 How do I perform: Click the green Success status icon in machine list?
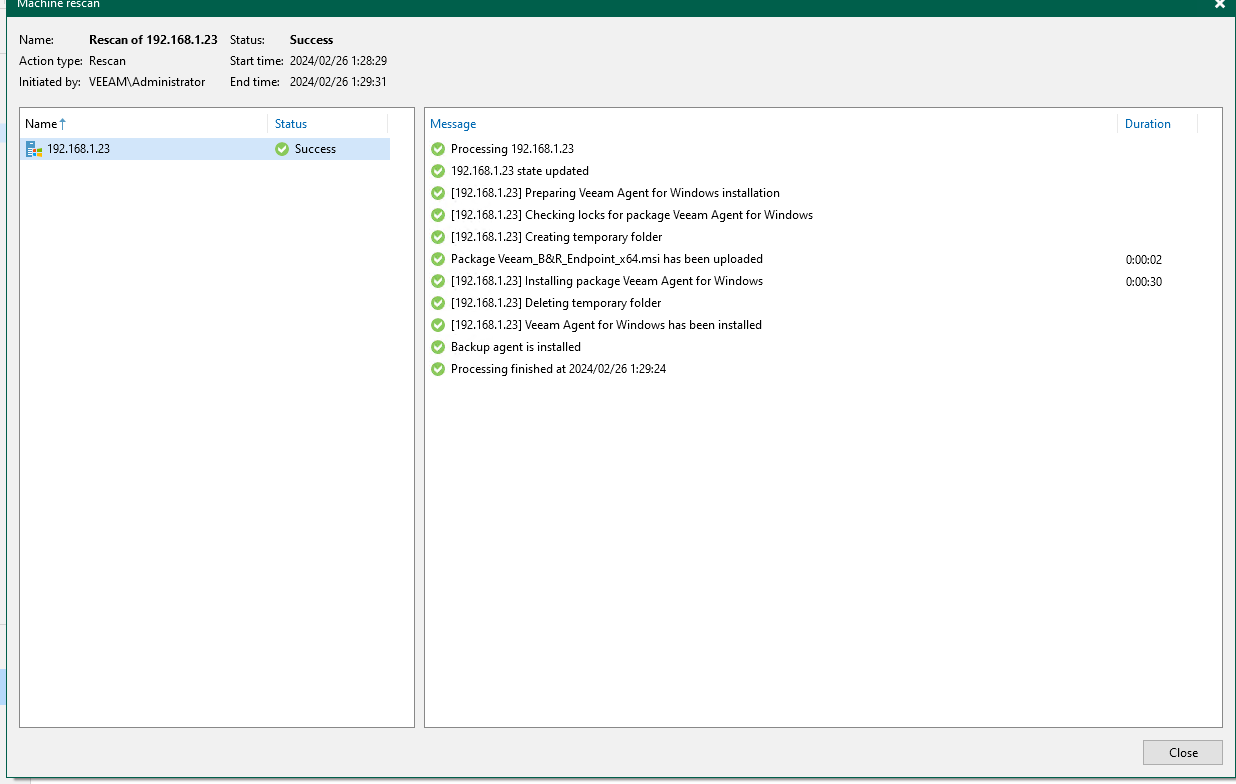click(282, 149)
